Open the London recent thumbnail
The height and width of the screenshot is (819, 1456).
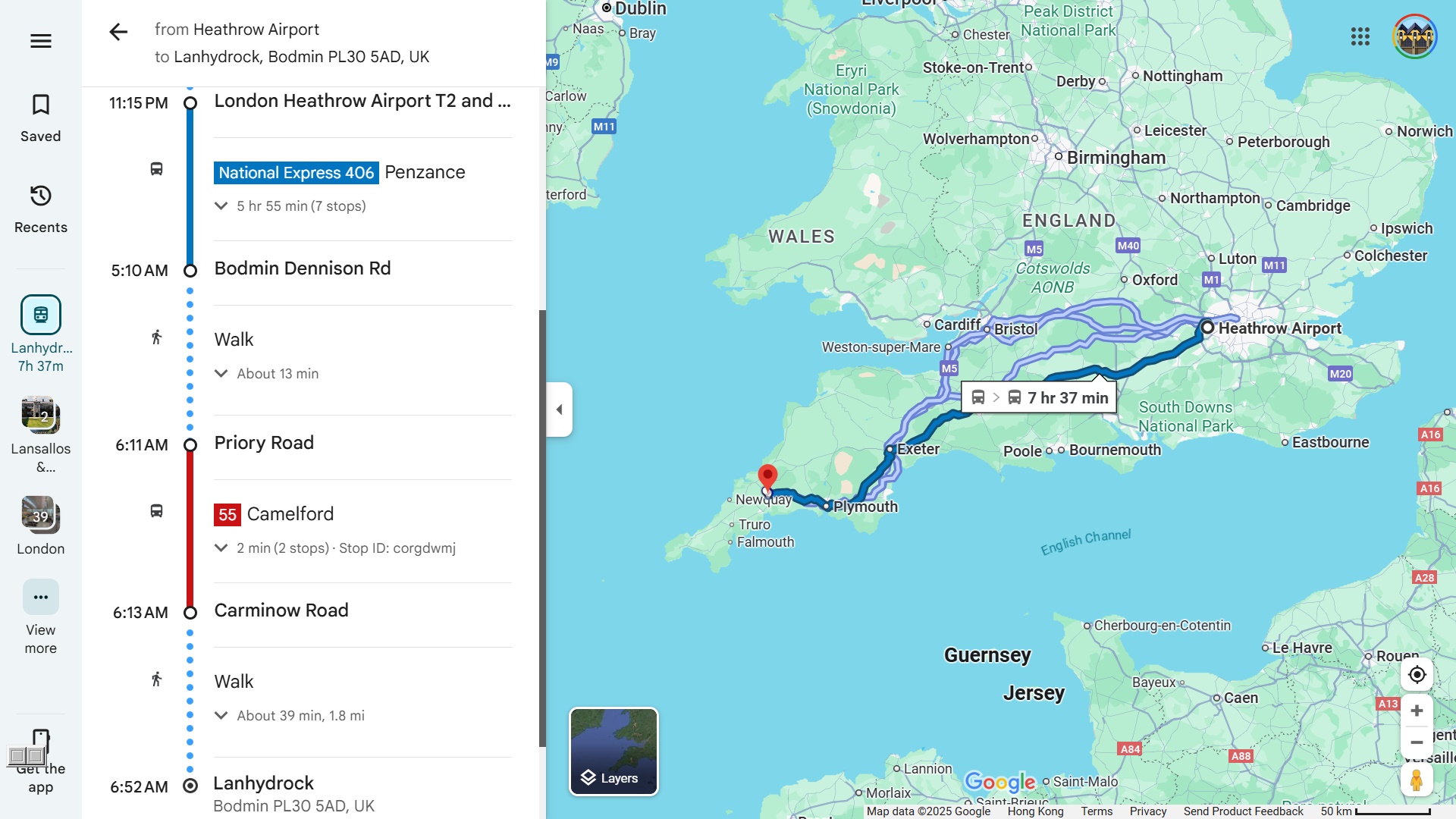pyautogui.click(x=41, y=516)
